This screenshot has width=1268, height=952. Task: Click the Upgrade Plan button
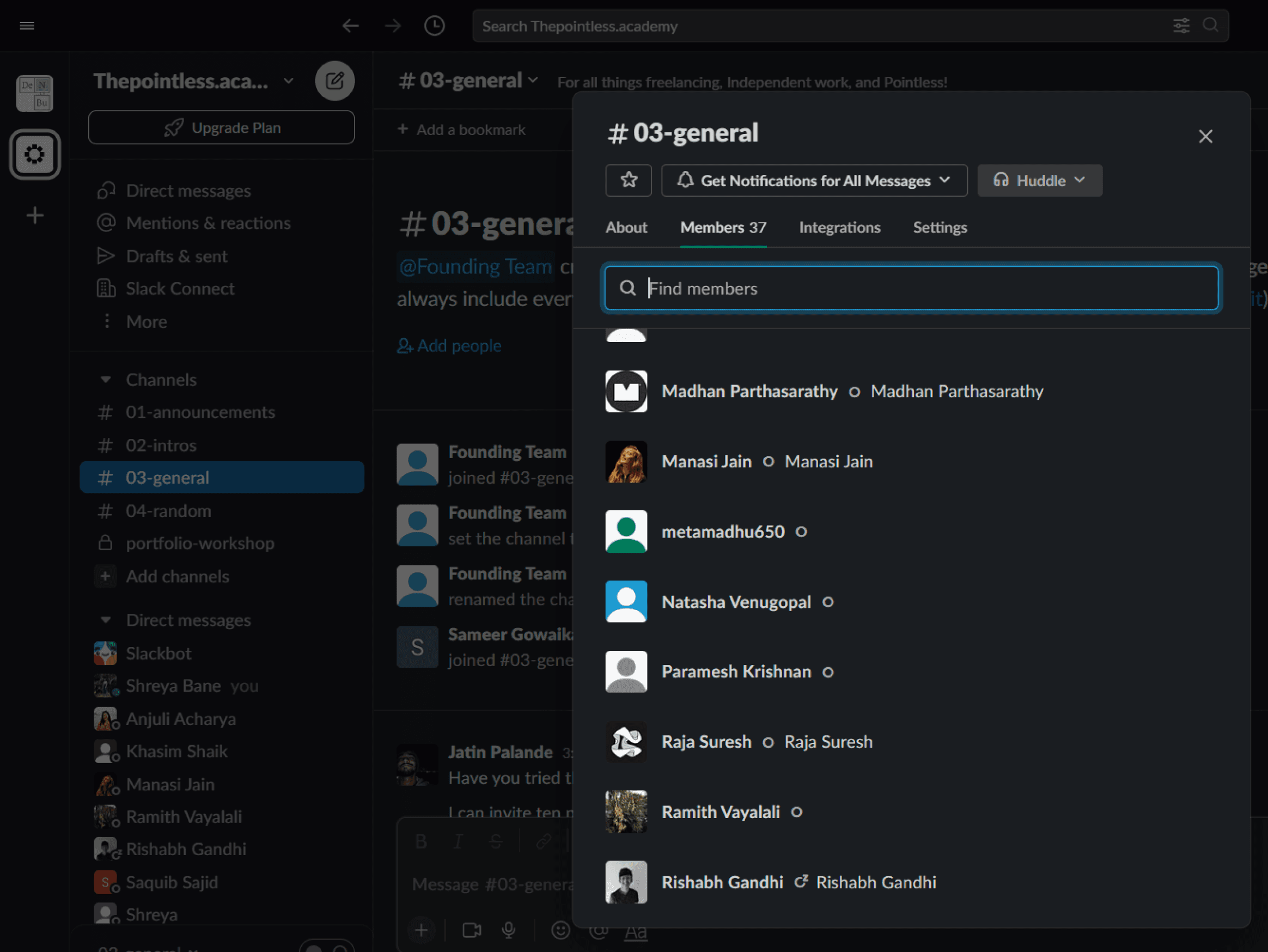(221, 127)
